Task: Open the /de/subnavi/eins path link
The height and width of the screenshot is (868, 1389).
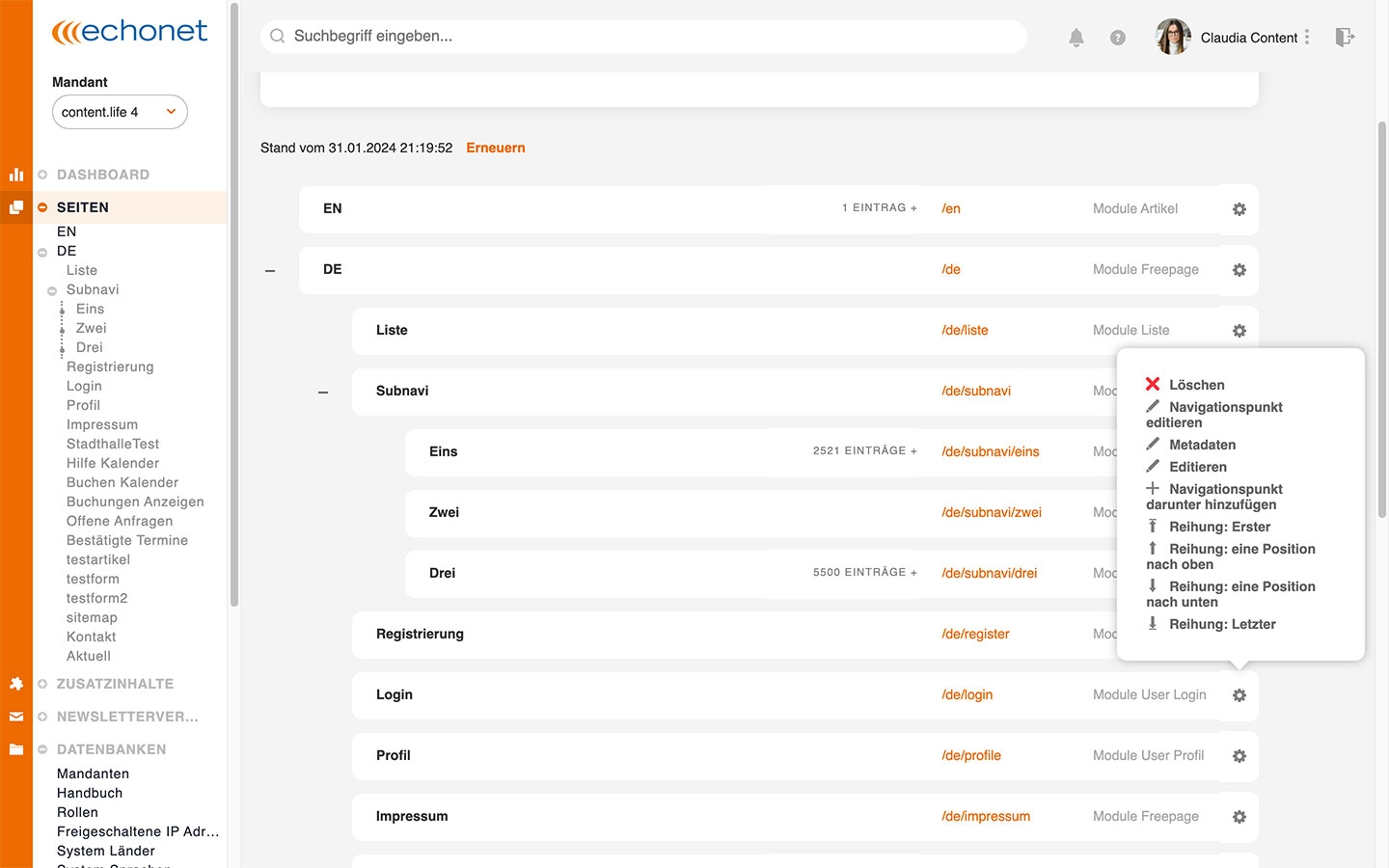Action: point(991,451)
